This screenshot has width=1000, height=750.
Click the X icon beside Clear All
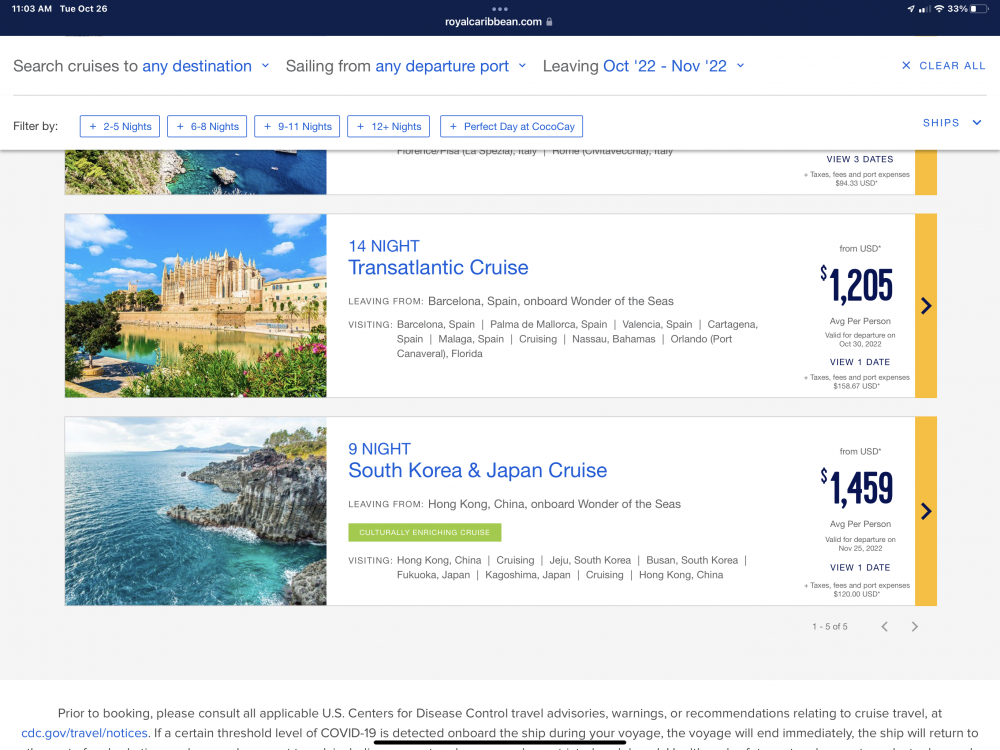click(906, 66)
